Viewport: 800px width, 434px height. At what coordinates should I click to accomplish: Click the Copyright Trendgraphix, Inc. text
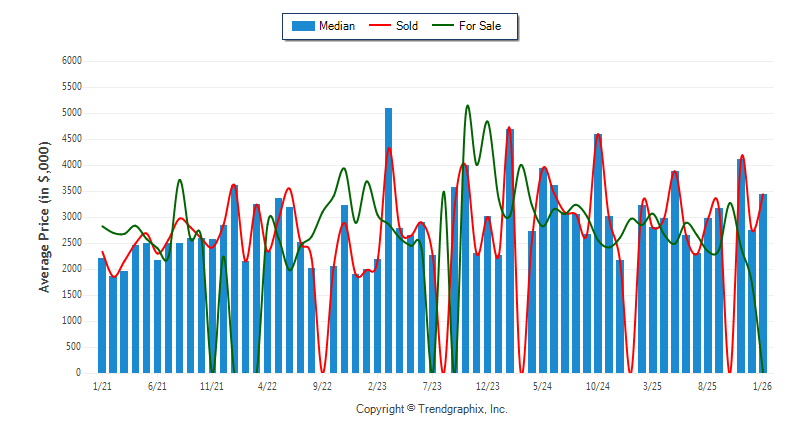click(432, 409)
